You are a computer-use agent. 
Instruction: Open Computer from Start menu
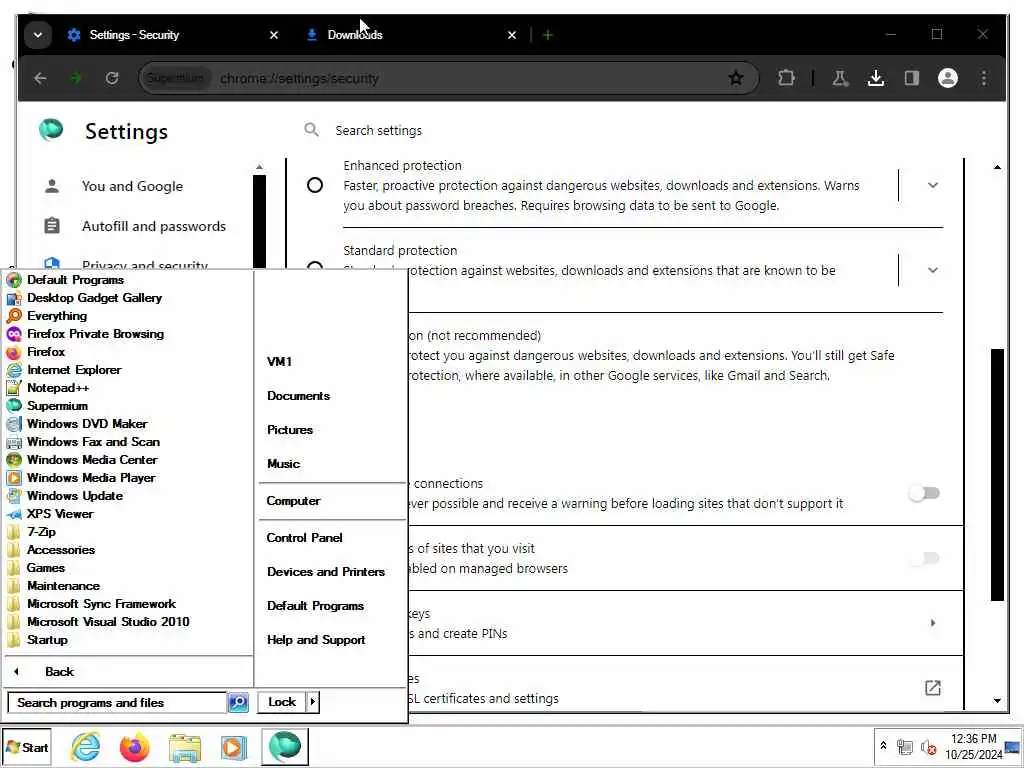pos(293,501)
